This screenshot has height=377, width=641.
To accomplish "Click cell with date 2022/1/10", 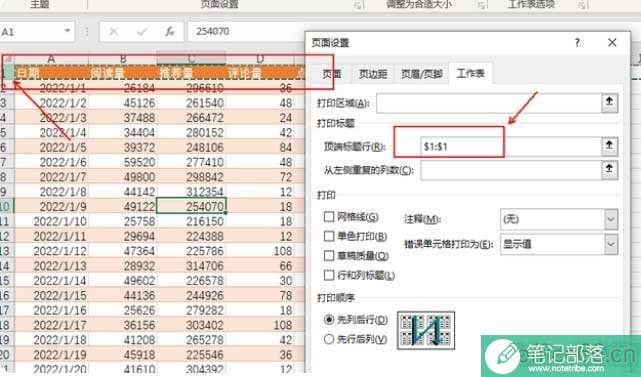I will (52, 221).
